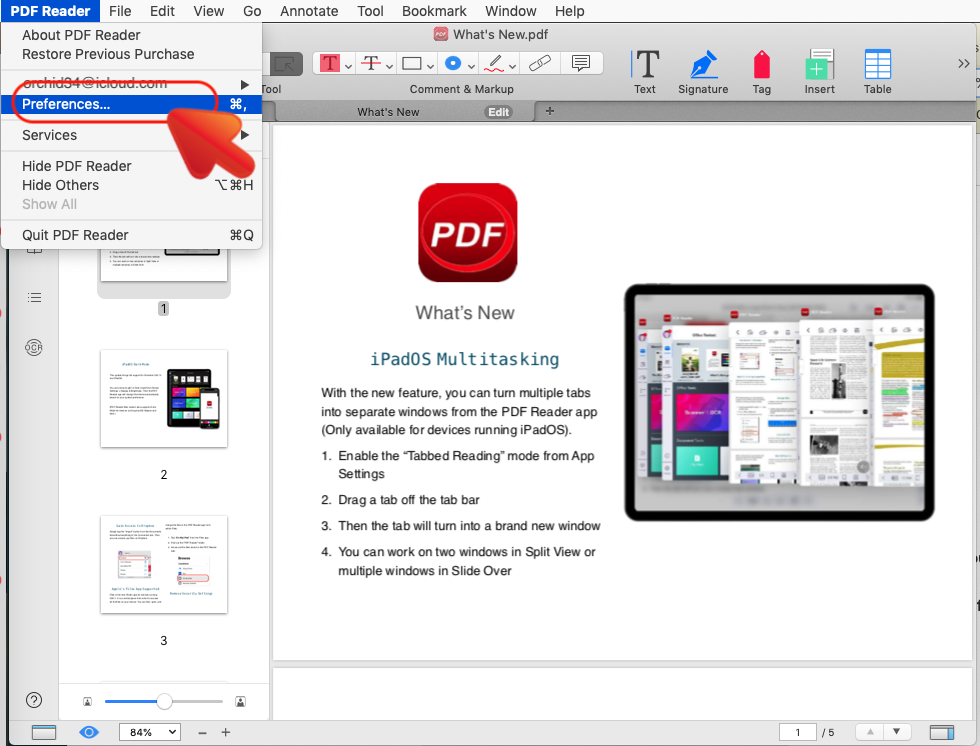Add a new tab with plus button
This screenshot has width=980, height=746.
(549, 111)
